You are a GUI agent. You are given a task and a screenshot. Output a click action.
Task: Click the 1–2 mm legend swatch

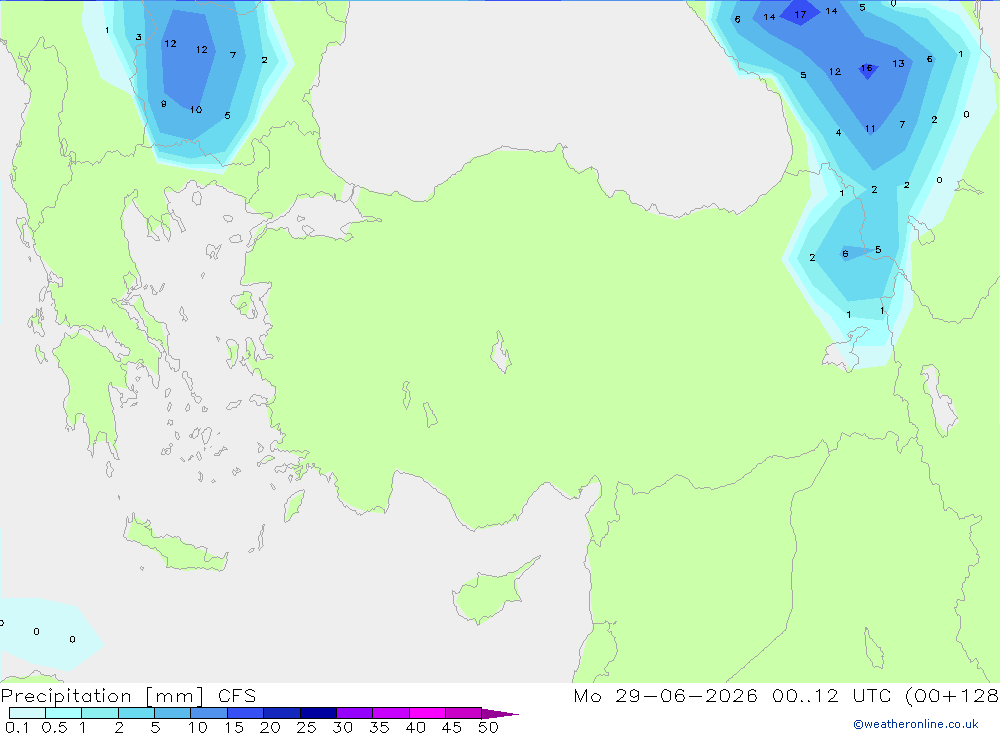tap(99, 713)
